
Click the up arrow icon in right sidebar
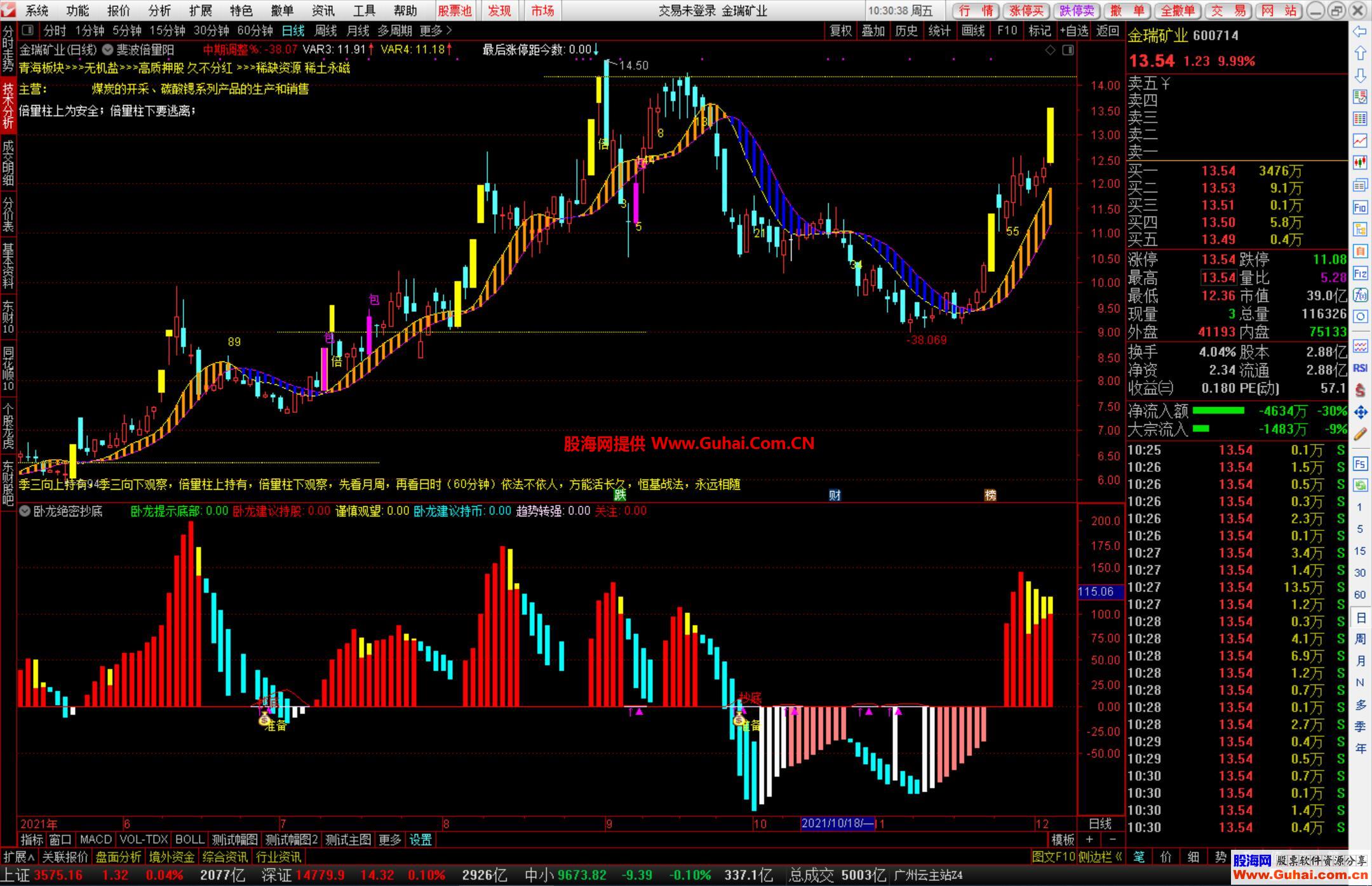click(1360, 53)
